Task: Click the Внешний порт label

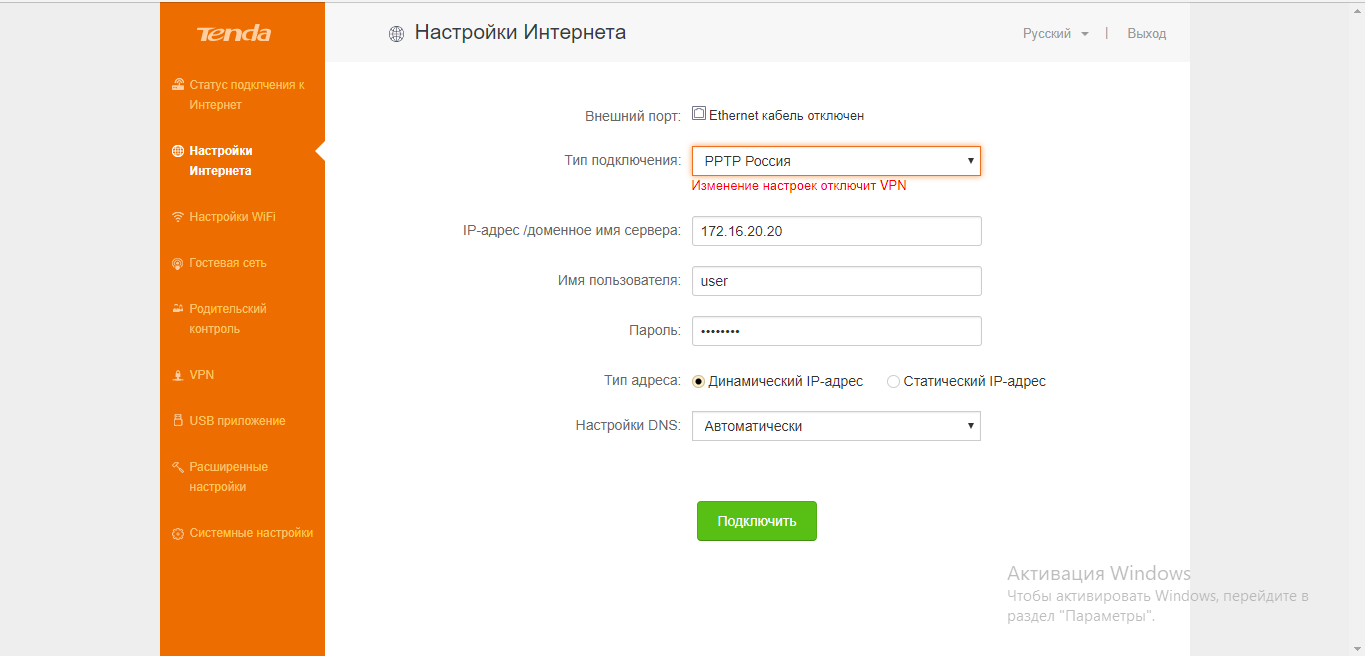Action: click(632, 117)
